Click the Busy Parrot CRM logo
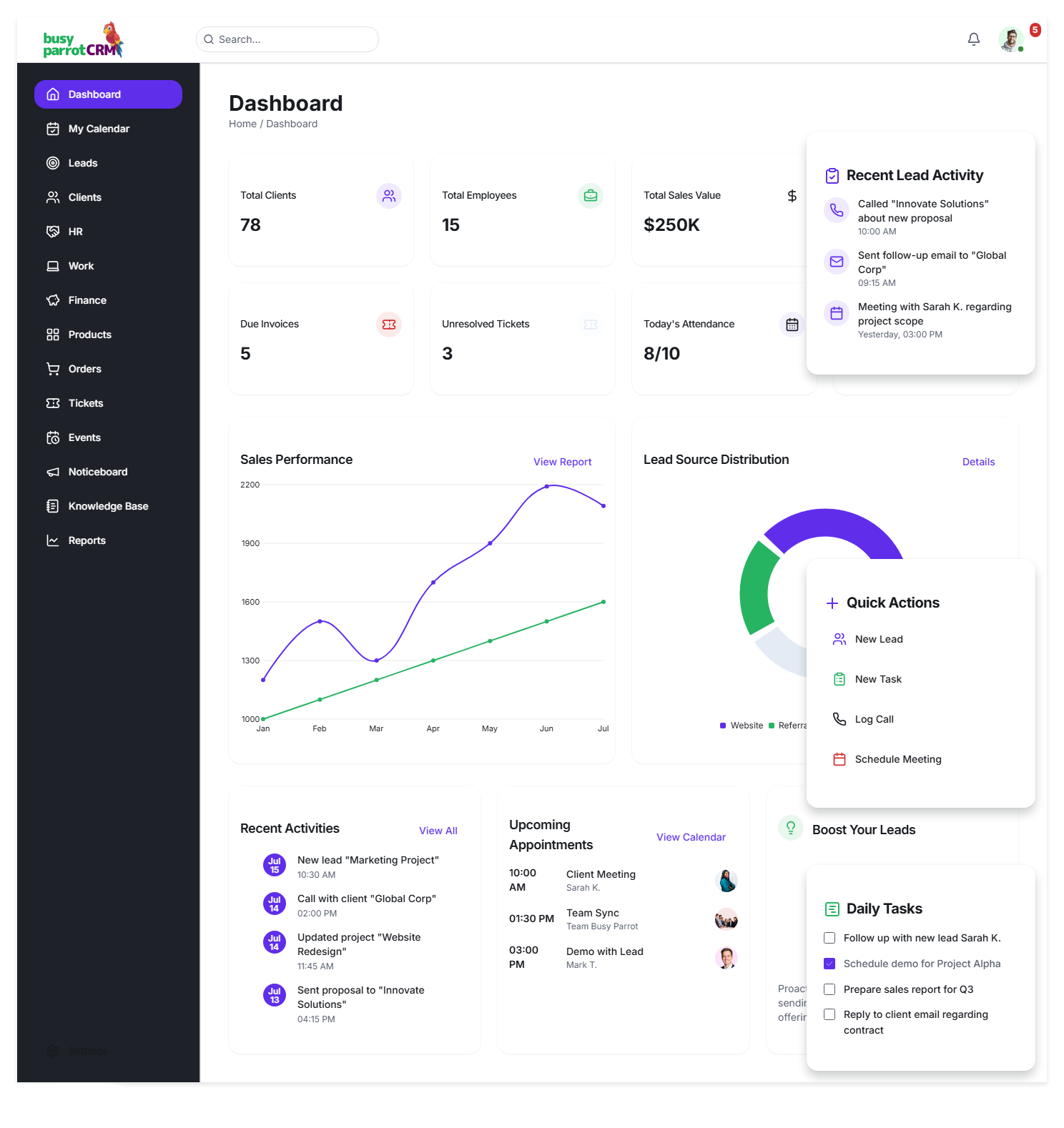The height and width of the screenshot is (1128, 1064). (x=83, y=41)
